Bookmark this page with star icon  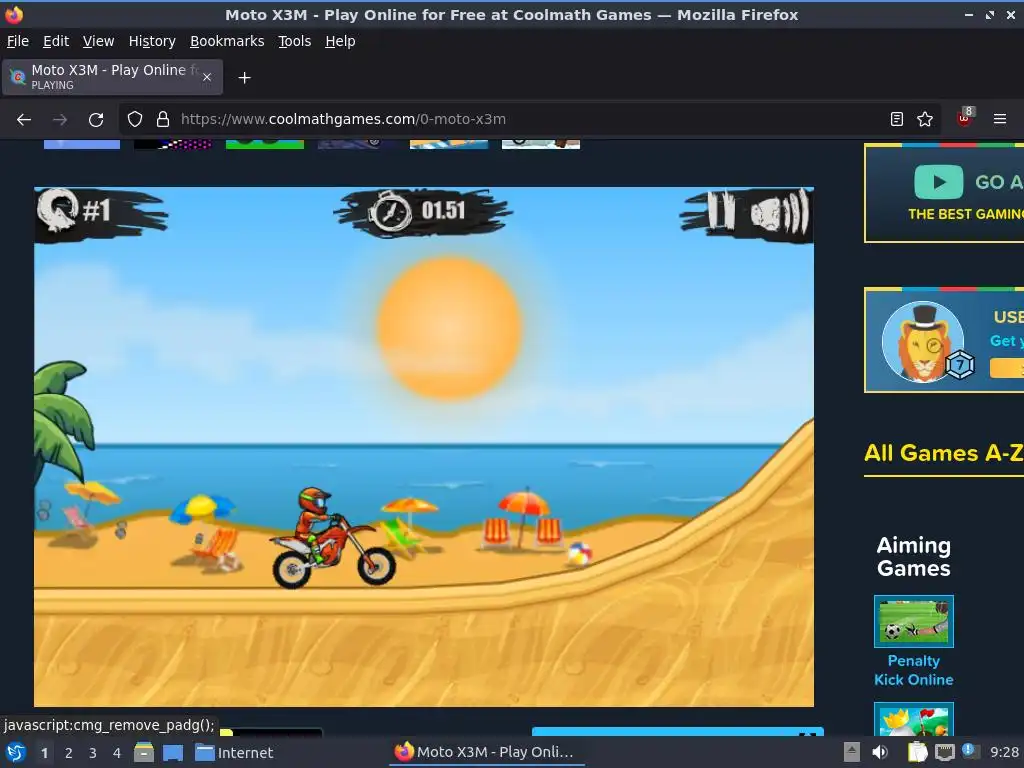pyautogui.click(x=925, y=120)
